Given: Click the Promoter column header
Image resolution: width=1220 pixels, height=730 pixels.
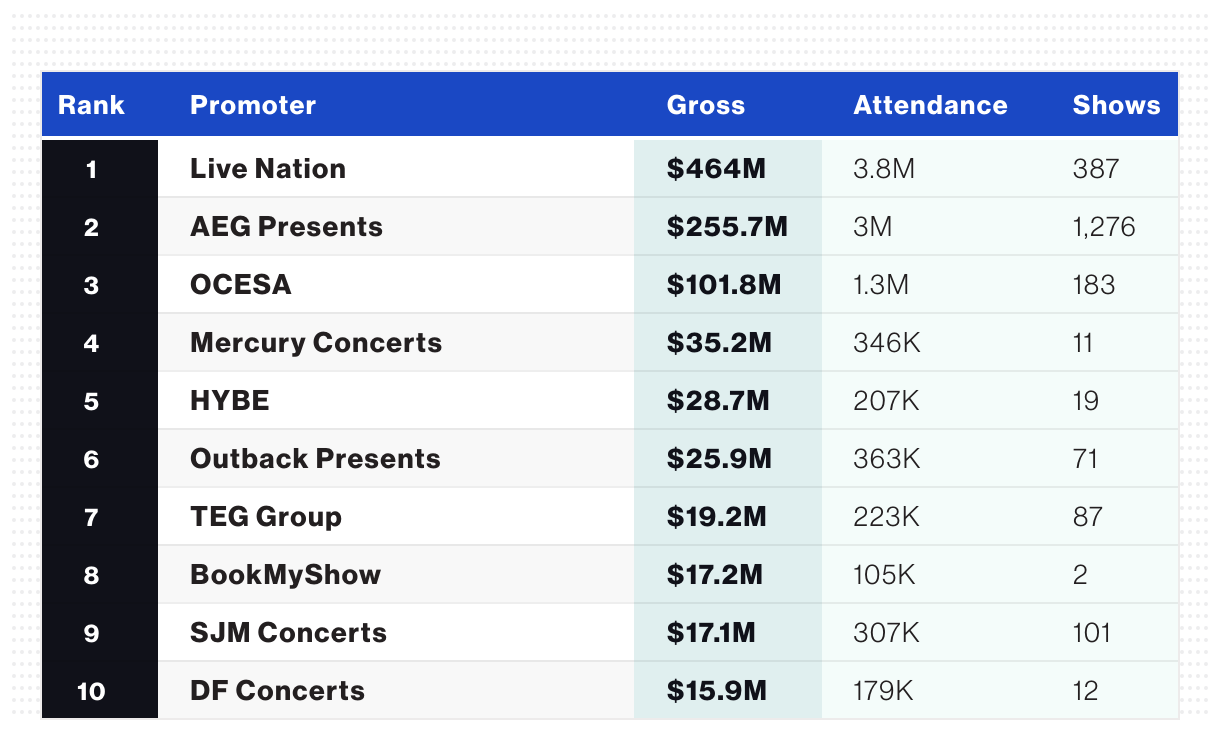Looking at the screenshot, I should click(253, 105).
